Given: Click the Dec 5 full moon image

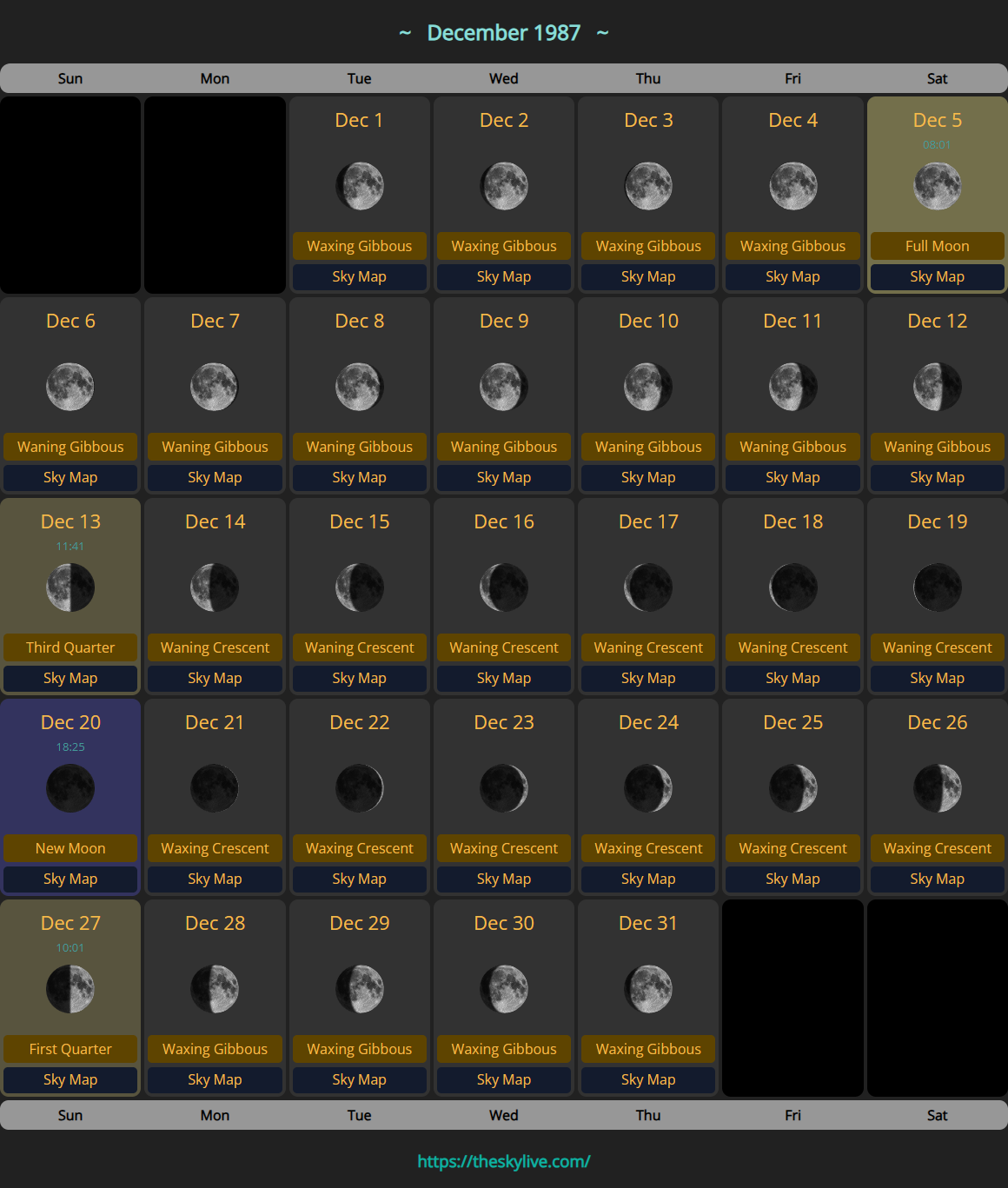Looking at the screenshot, I should click(938, 186).
